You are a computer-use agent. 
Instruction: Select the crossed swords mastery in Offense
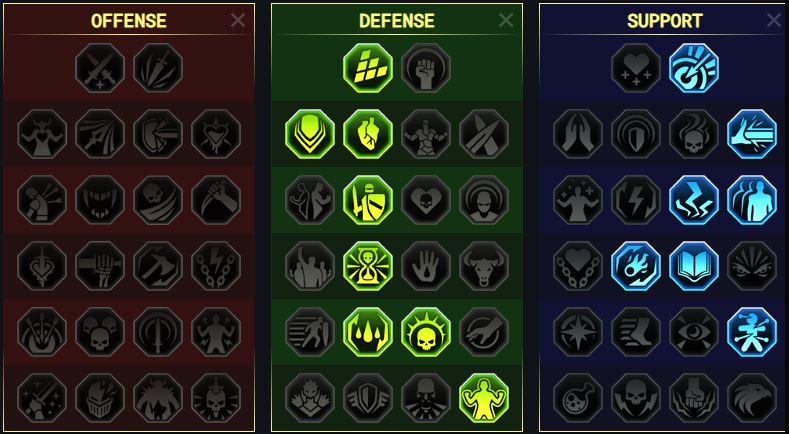pyautogui.click(x=100, y=68)
